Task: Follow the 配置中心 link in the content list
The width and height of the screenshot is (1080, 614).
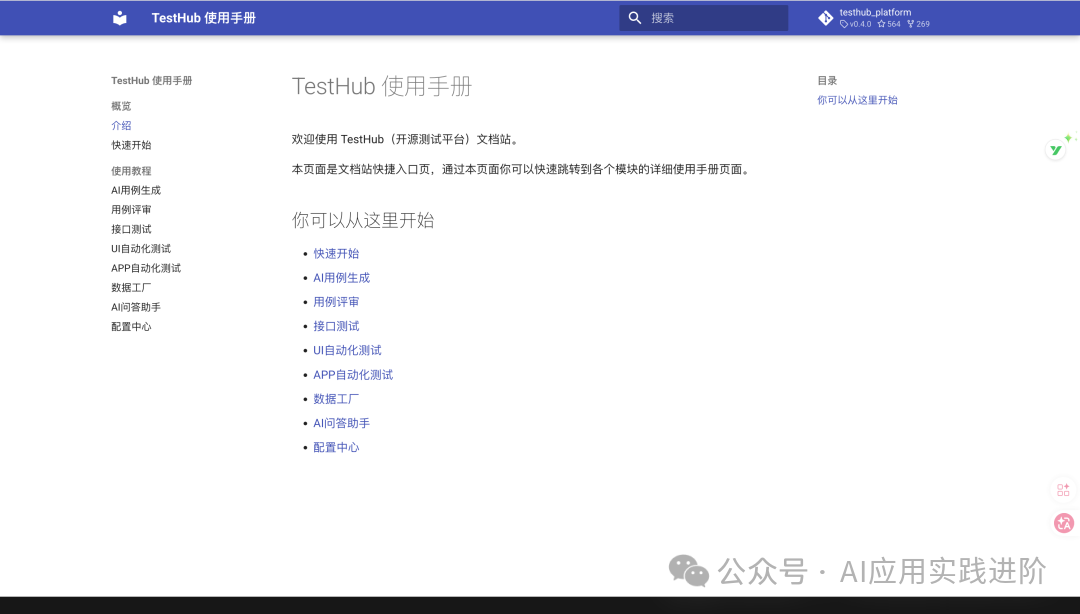Action: [x=336, y=447]
